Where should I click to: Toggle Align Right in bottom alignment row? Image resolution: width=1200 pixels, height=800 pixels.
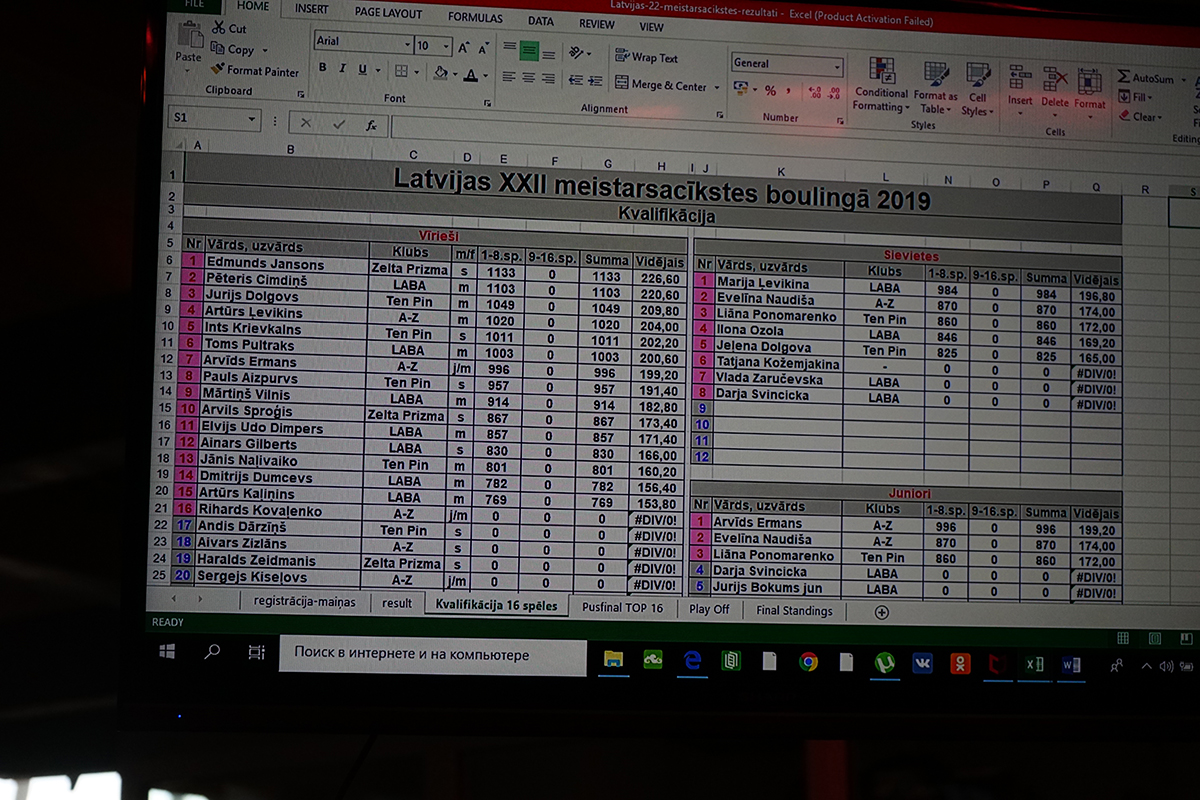(548, 78)
